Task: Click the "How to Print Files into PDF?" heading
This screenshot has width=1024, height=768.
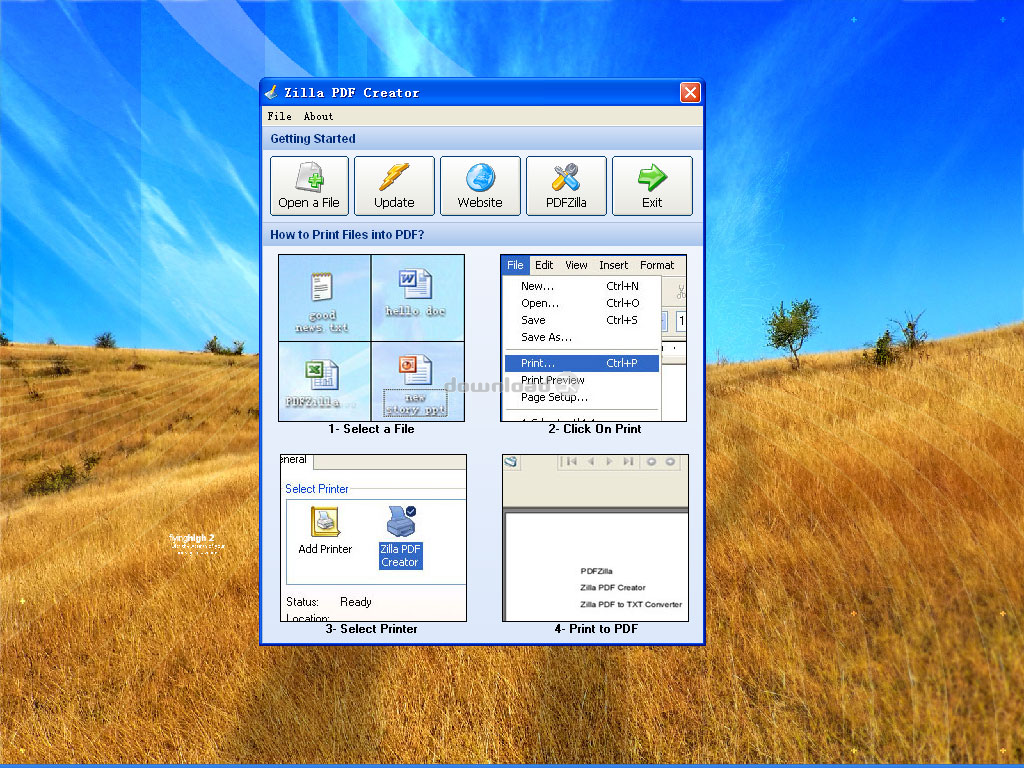Action: [347, 234]
